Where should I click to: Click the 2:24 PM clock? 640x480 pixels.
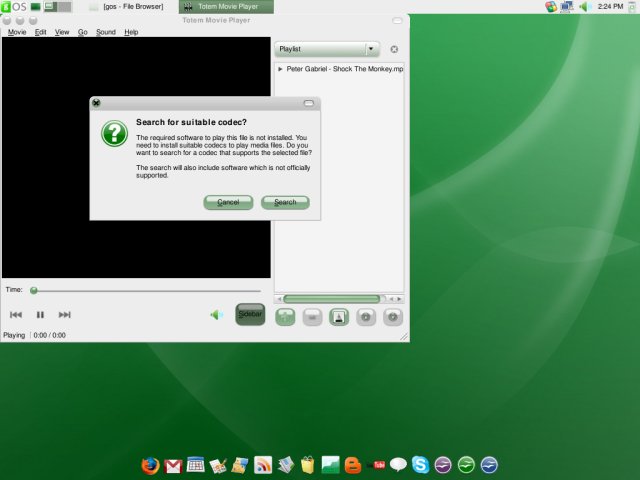(x=610, y=7)
